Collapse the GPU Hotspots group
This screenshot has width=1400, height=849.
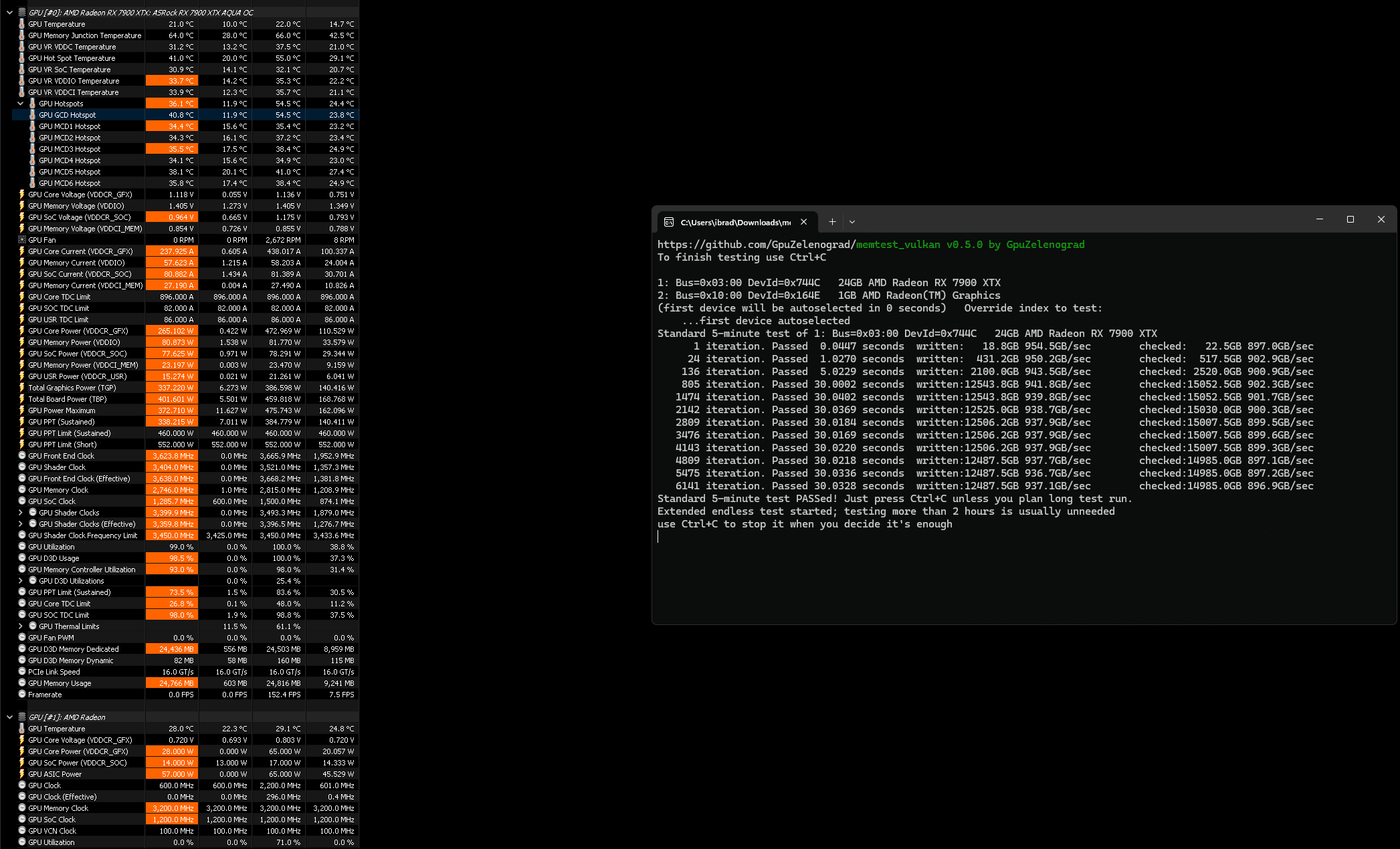20,104
